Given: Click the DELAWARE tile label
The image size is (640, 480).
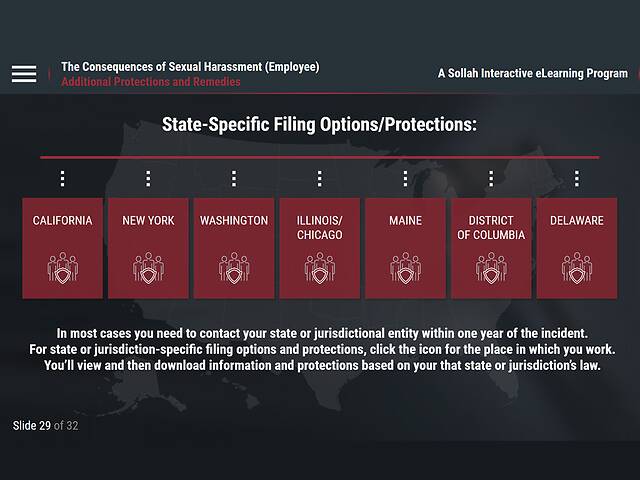Looking at the screenshot, I should point(577,220).
